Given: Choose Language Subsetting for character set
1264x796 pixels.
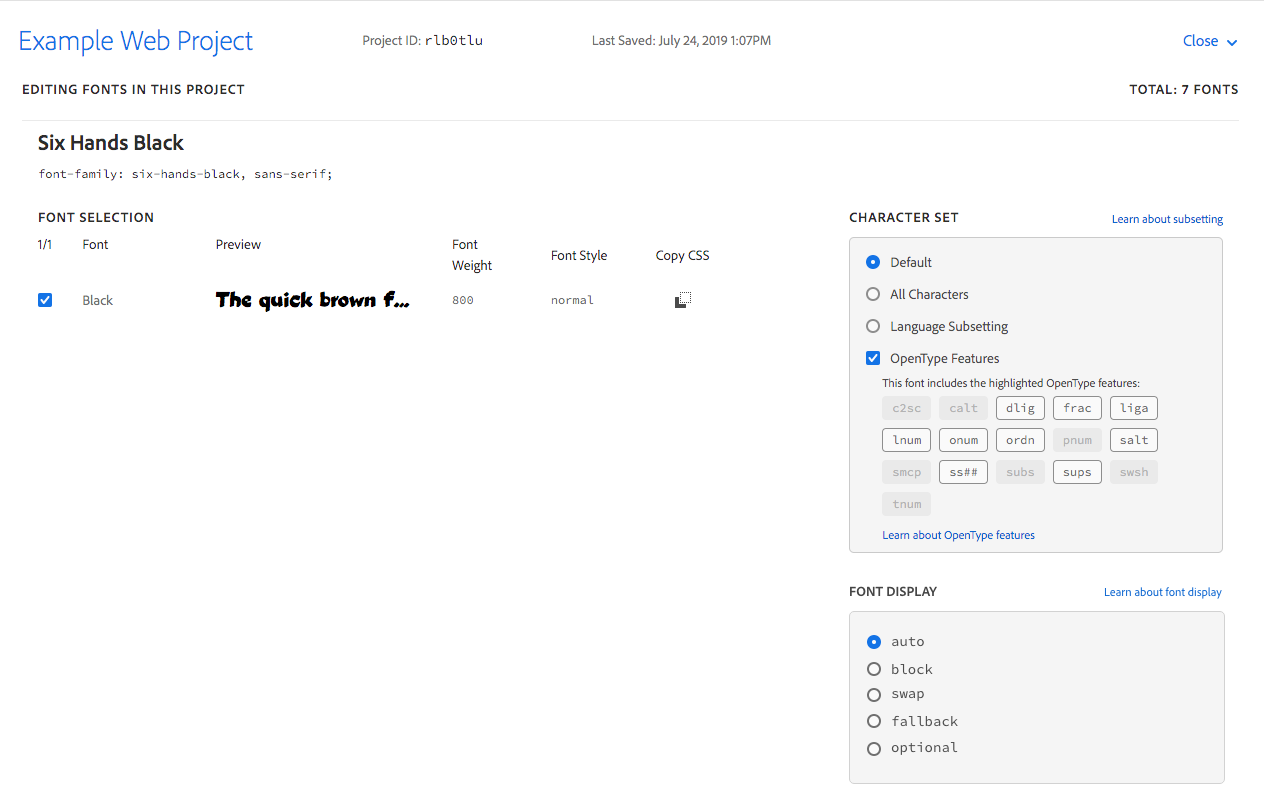Looking at the screenshot, I should [x=873, y=325].
